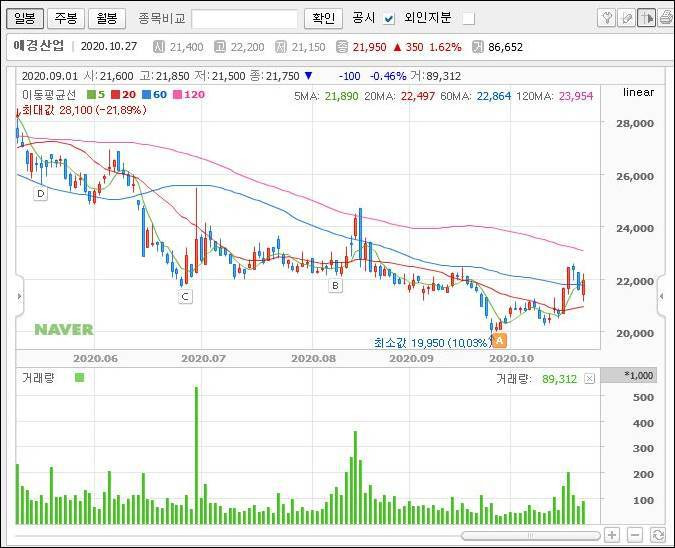Zoom in with the plus icon
Image resolution: width=675 pixels, height=548 pixels.
[x=612, y=535]
